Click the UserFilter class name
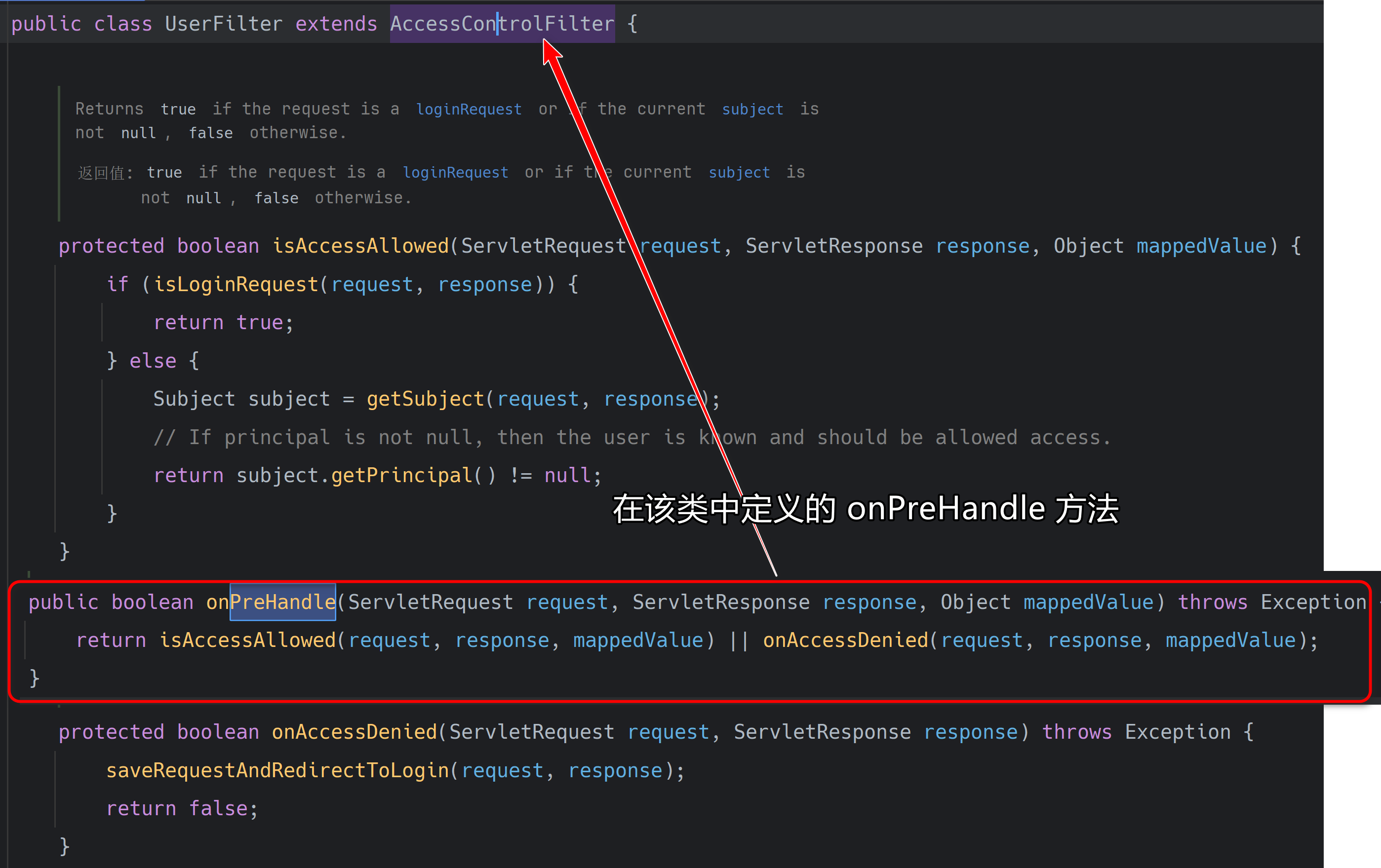This screenshot has width=1381, height=868. point(224,24)
